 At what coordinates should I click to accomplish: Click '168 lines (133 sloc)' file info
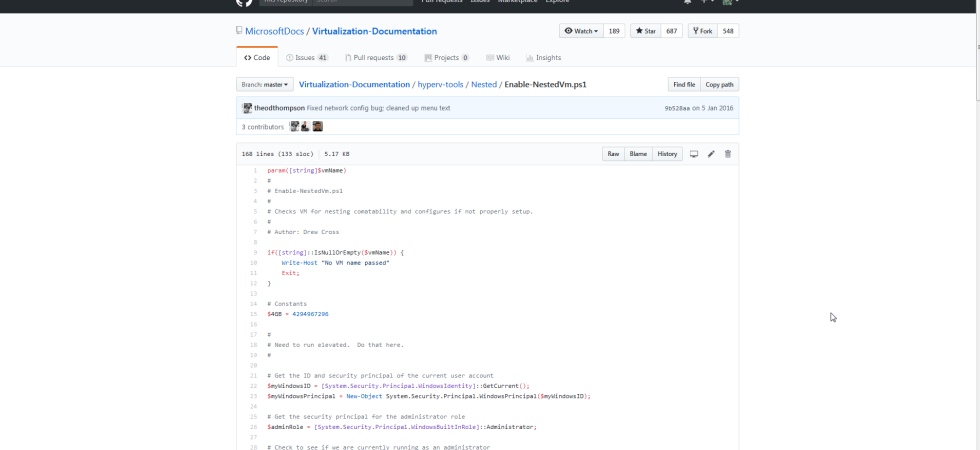[x=278, y=154]
